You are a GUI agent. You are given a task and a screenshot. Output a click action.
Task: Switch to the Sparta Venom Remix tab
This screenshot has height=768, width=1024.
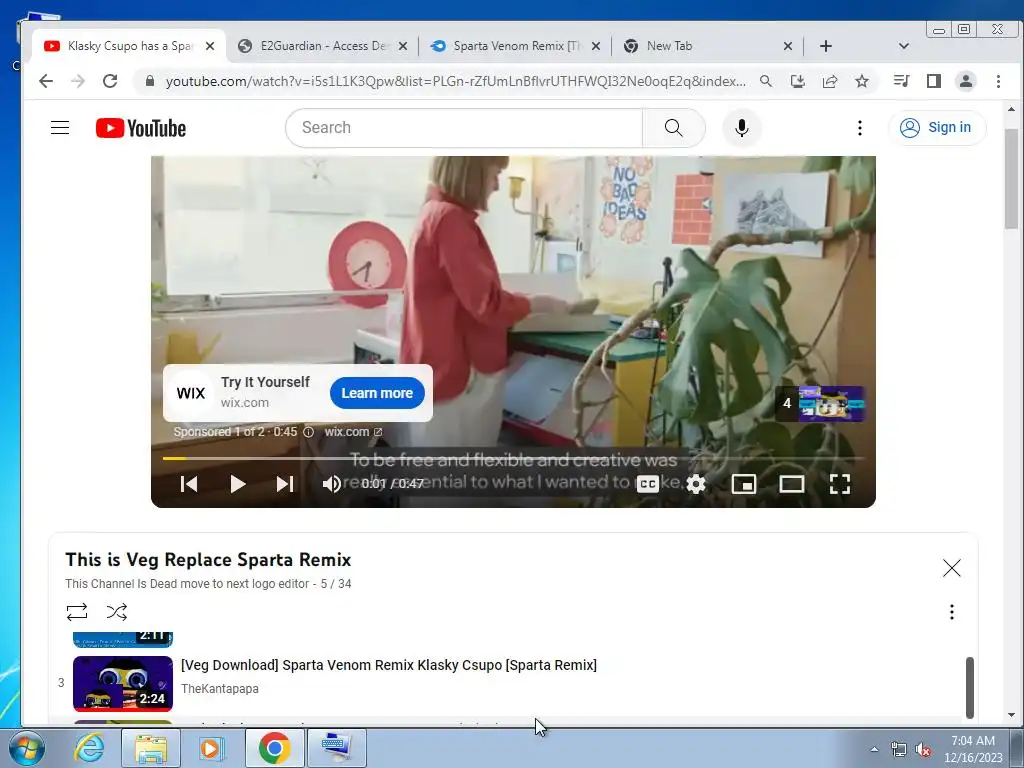(516, 46)
